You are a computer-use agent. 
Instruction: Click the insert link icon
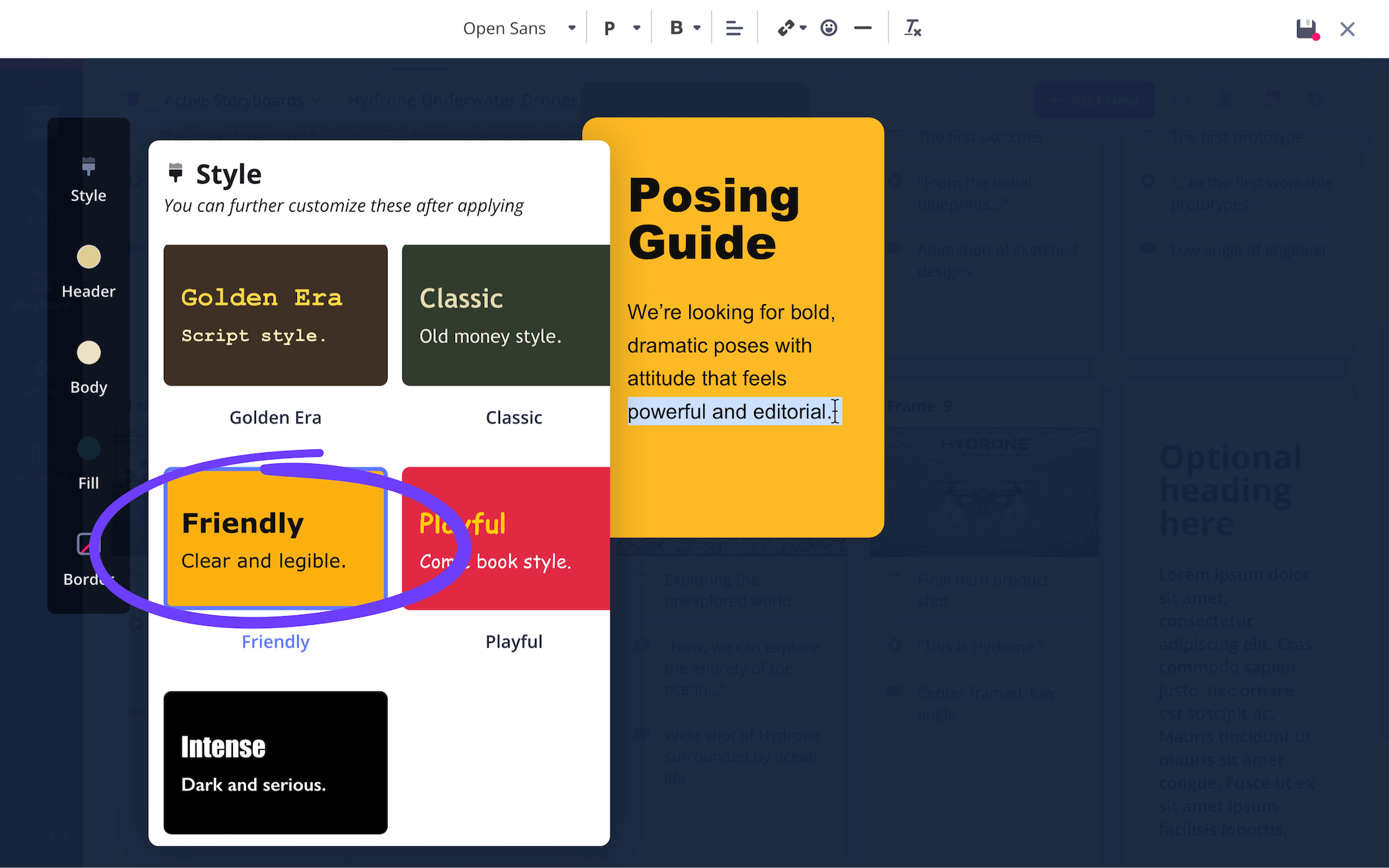pos(787,28)
